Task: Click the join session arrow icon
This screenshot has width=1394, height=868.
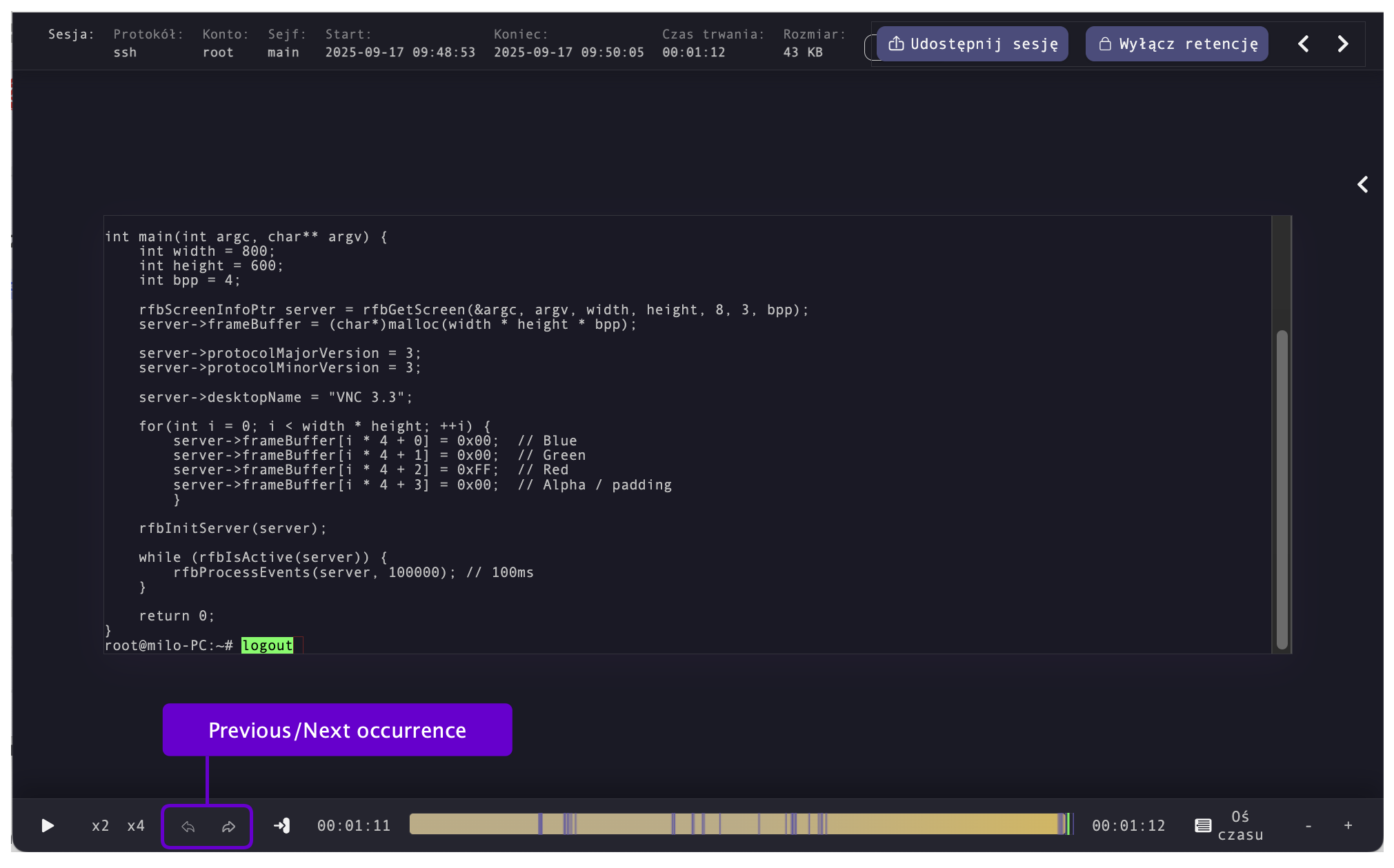Action: pos(282,825)
